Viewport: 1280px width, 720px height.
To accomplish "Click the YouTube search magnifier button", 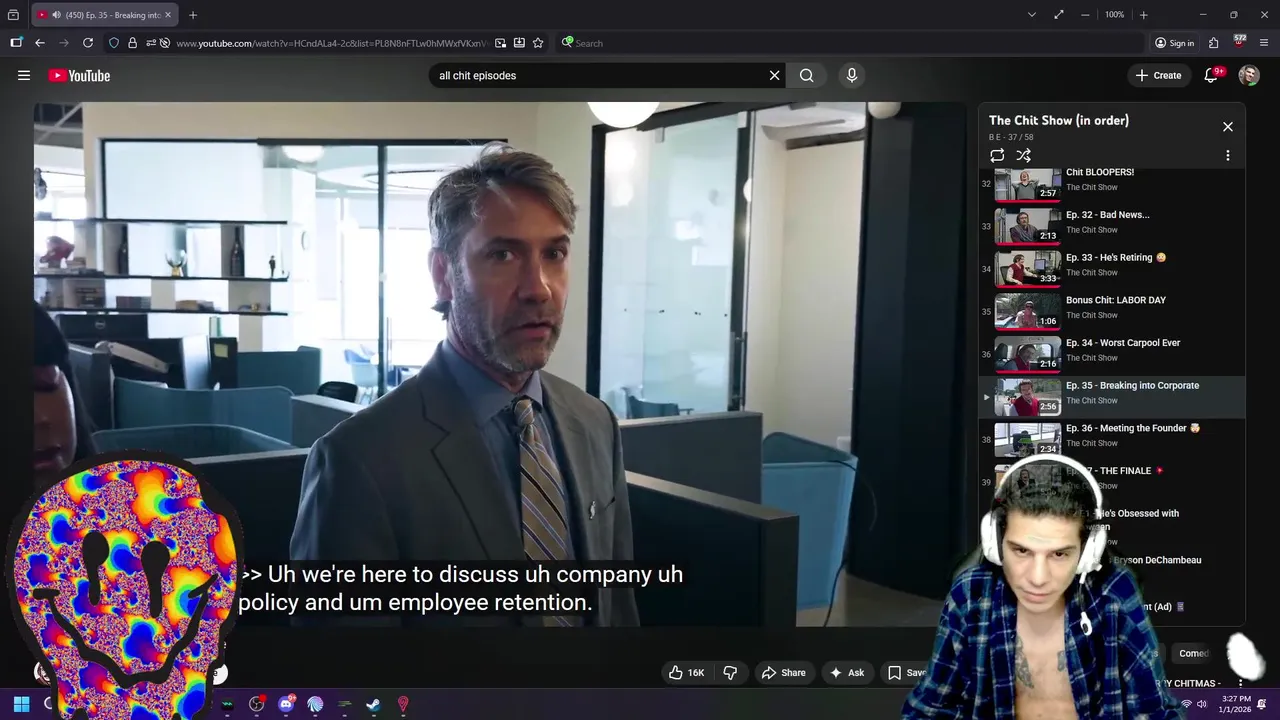I will [807, 75].
